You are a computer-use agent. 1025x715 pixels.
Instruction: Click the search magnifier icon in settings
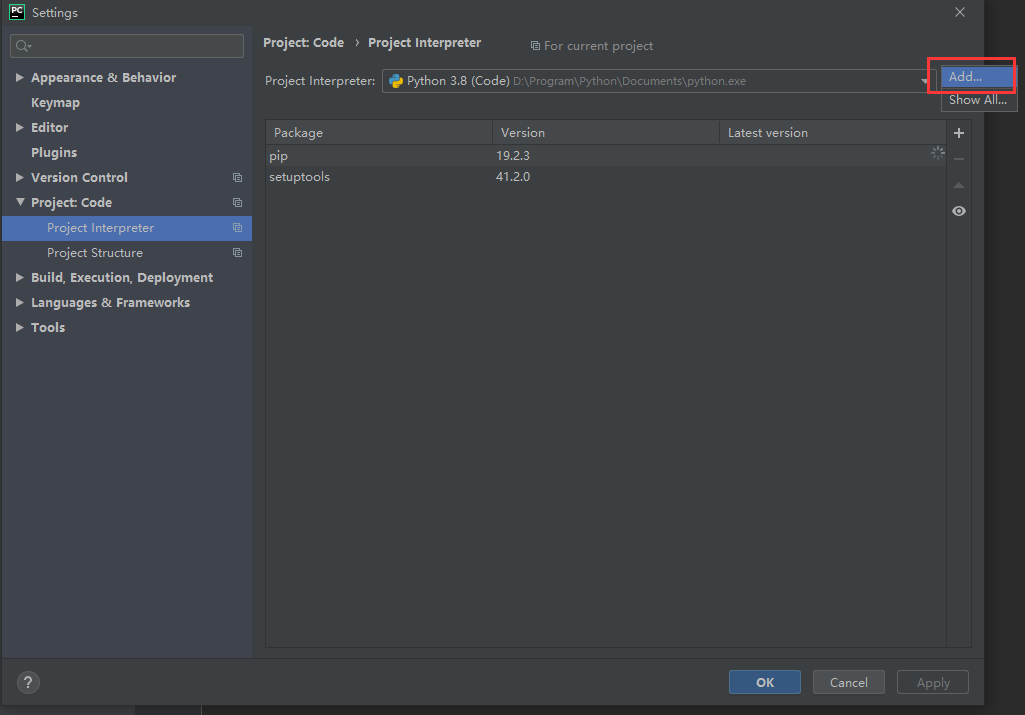(x=23, y=46)
